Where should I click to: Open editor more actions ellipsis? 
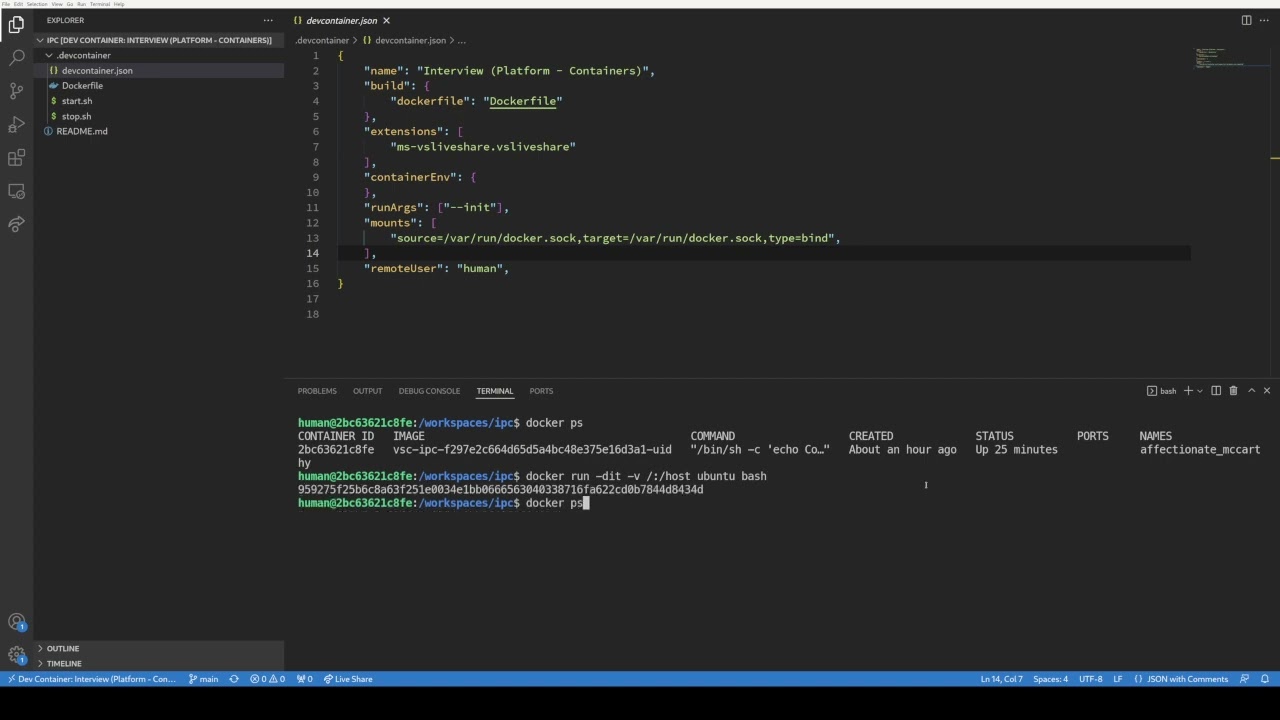pos(1265,20)
